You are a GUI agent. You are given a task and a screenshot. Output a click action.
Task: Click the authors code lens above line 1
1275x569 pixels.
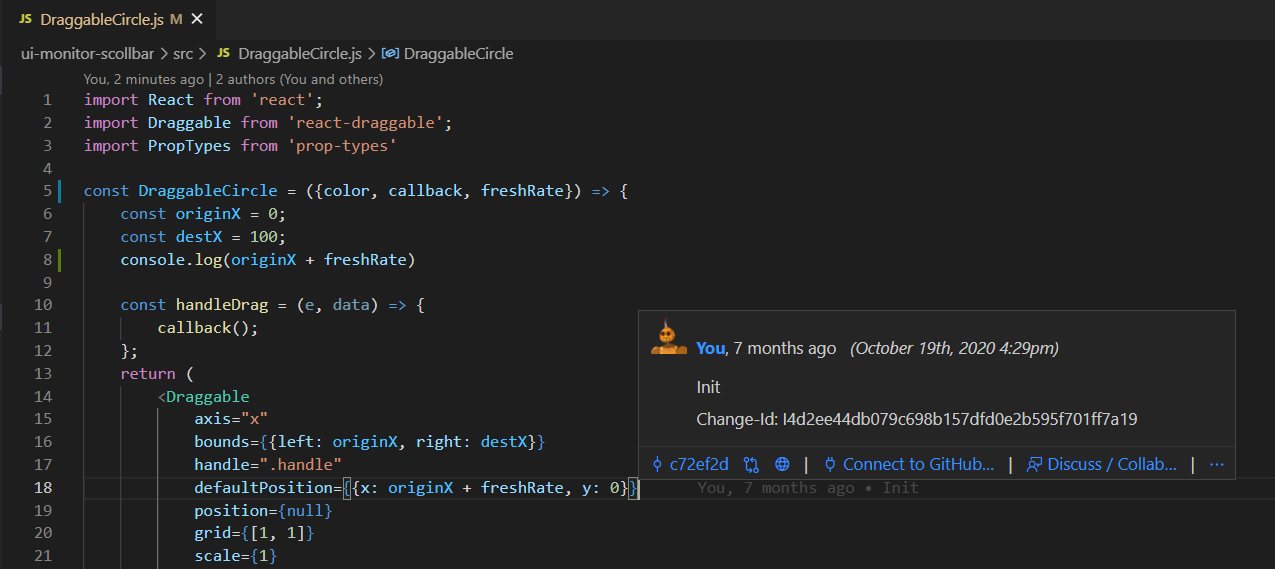coord(233,79)
